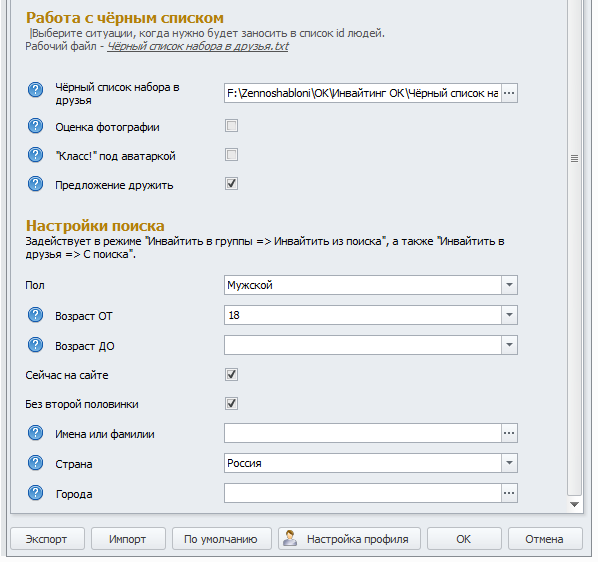Click the Экспорт button
The image size is (598, 562).
(x=47, y=539)
